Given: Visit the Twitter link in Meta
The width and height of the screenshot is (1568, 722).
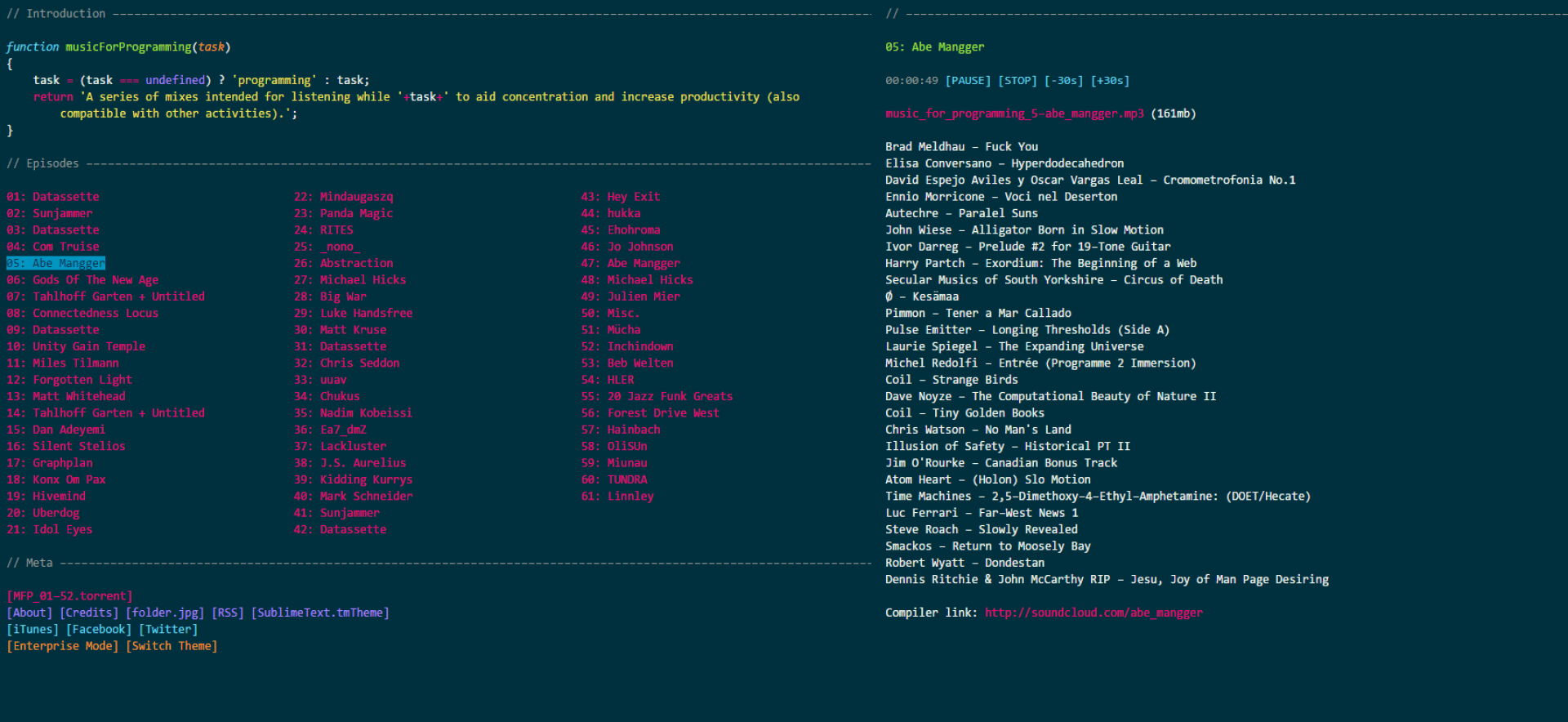Looking at the screenshot, I should pos(168,630).
